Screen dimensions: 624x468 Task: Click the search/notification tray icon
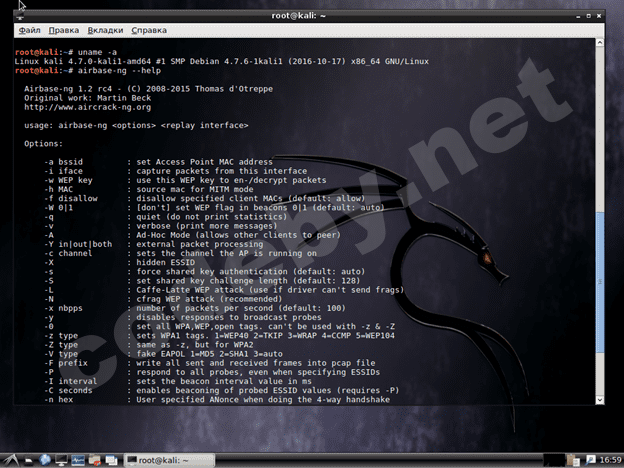pyautogui.click(x=590, y=460)
